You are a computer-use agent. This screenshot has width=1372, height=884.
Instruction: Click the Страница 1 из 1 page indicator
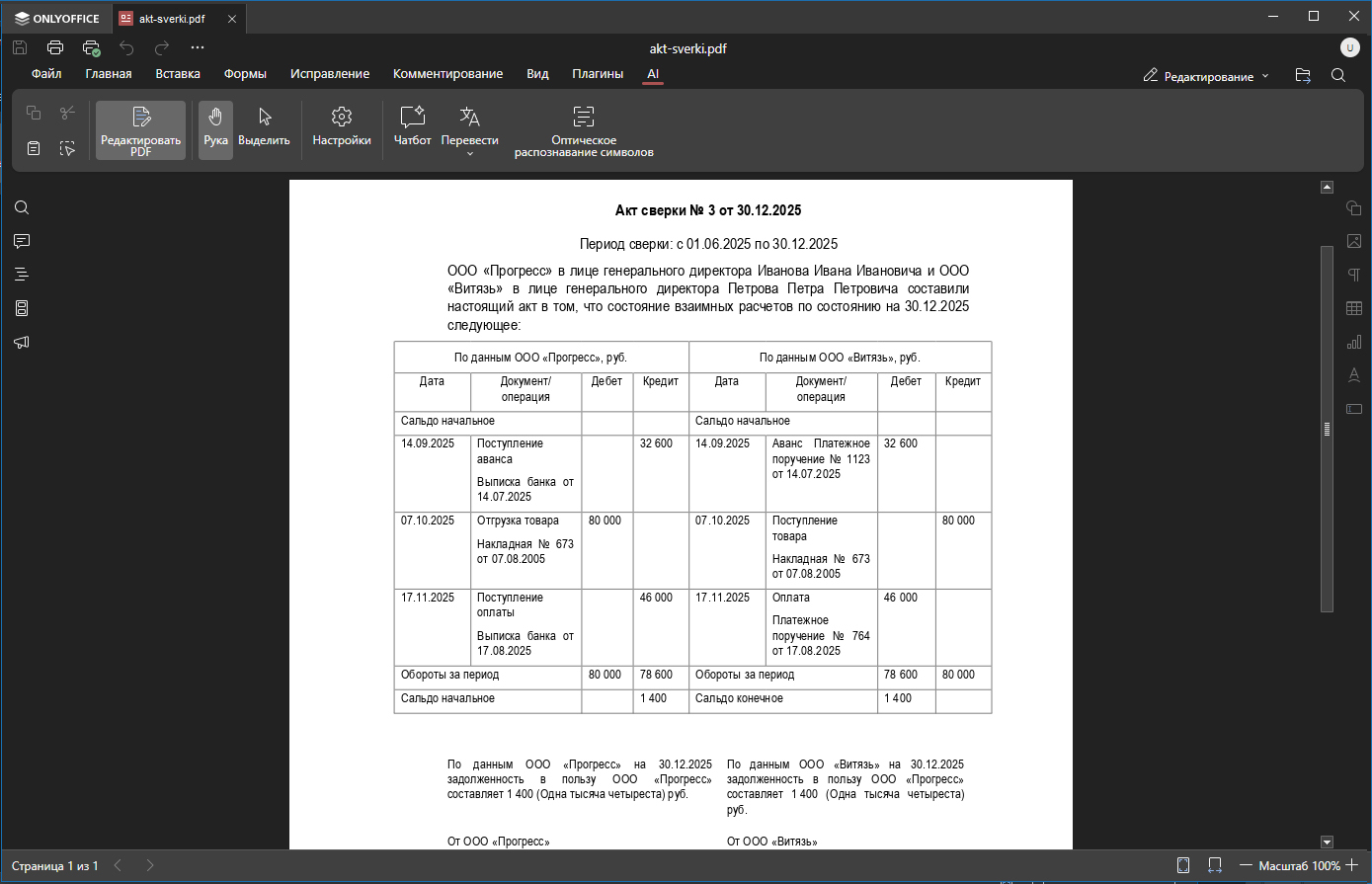pos(55,866)
